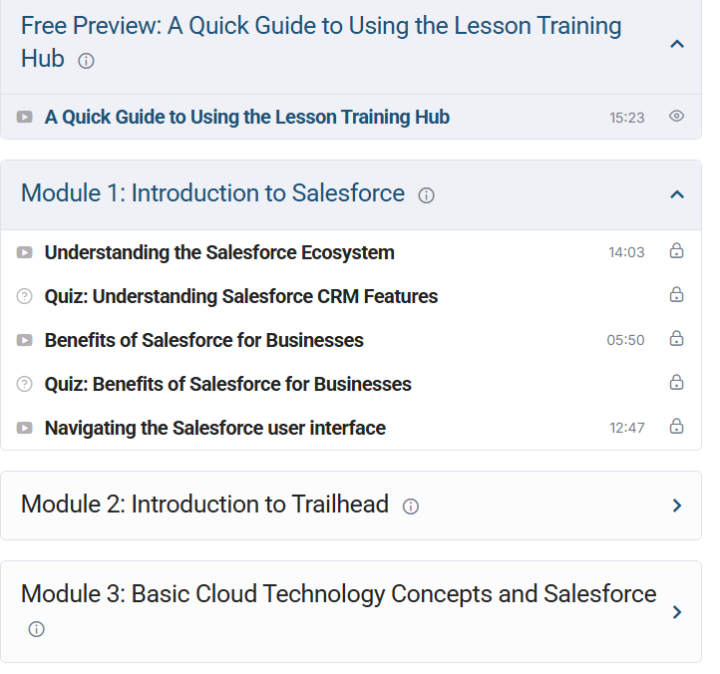720x674 pixels.
Task: Toggle the eye preview icon for Quick Guide
Action: coord(676,116)
